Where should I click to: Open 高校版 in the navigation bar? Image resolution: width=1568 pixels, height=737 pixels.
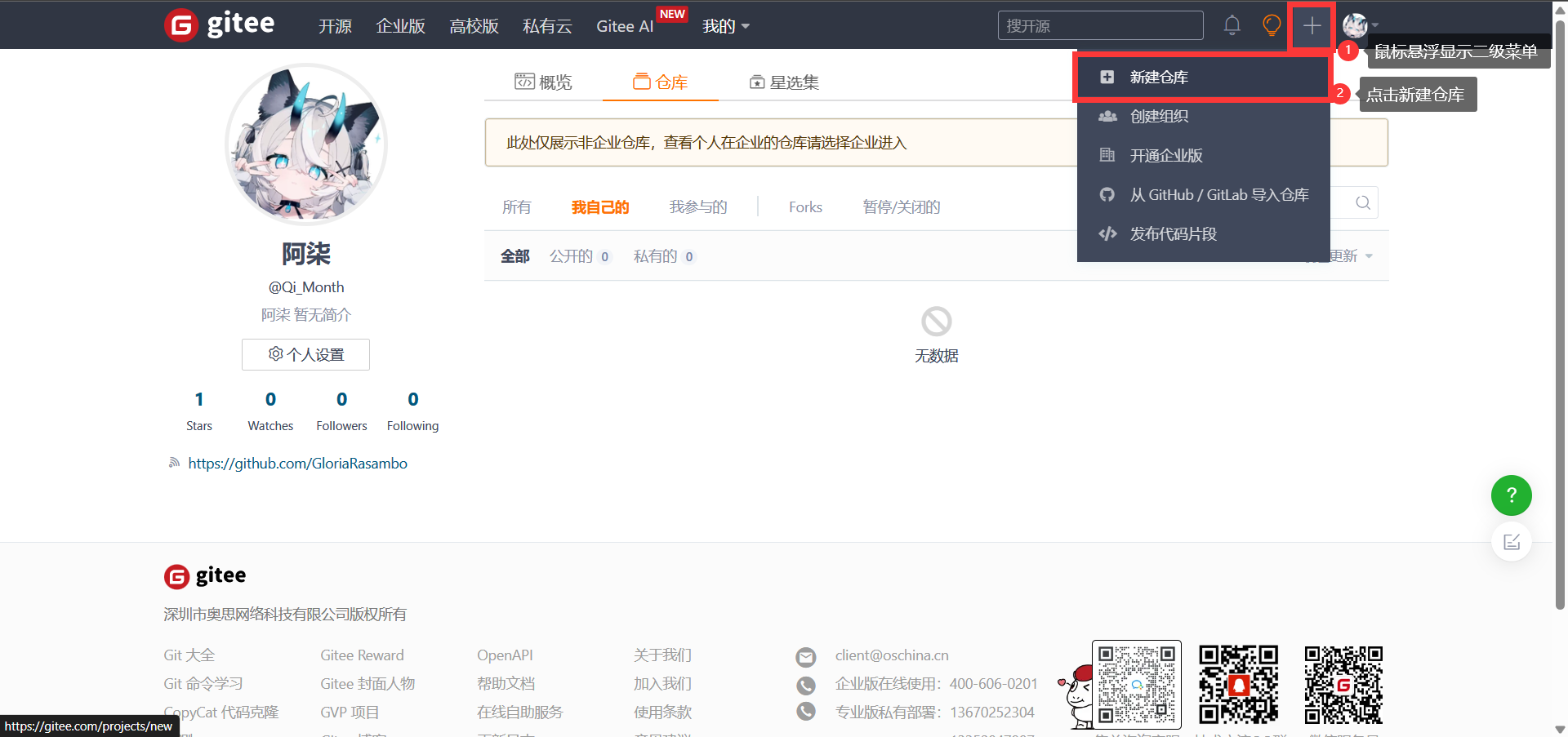click(x=474, y=26)
